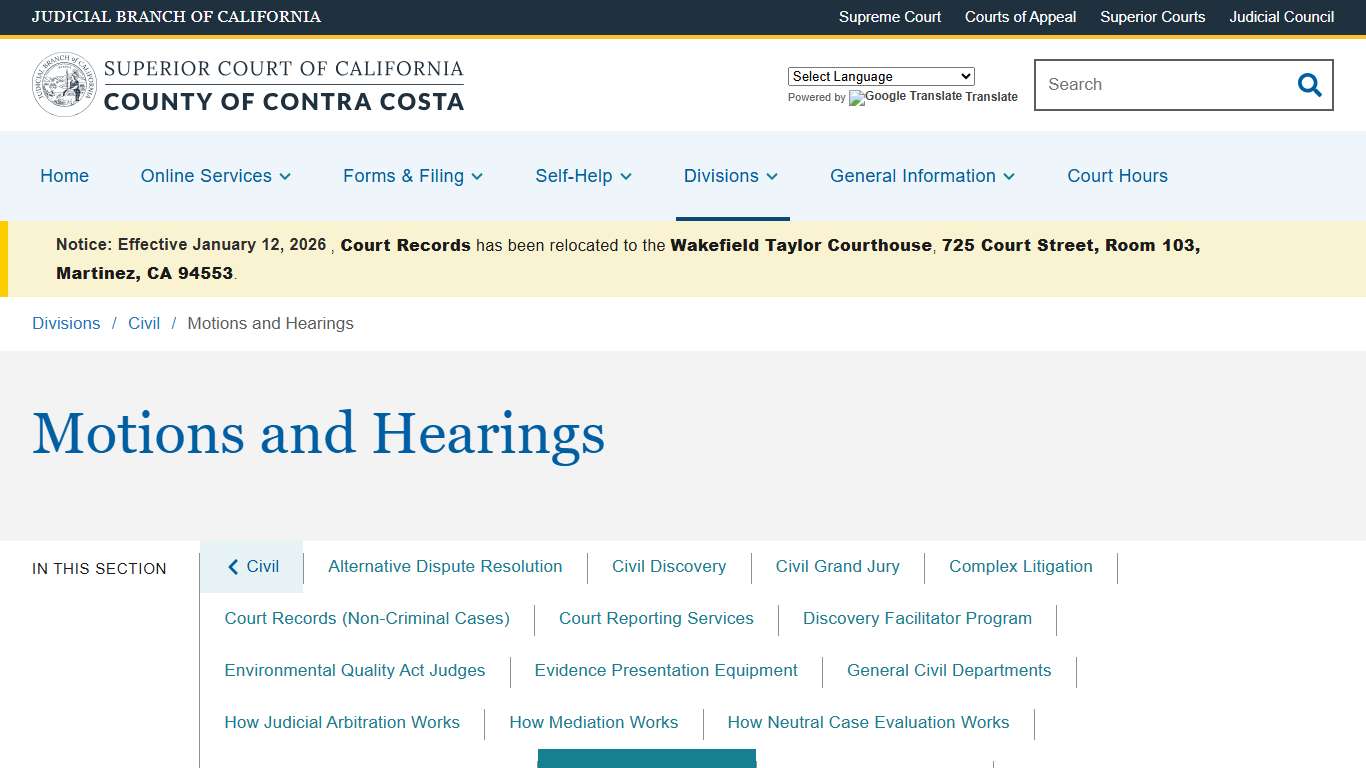1366x768 pixels.
Task: Expand the Online Services chevron icon
Action: 285,176
